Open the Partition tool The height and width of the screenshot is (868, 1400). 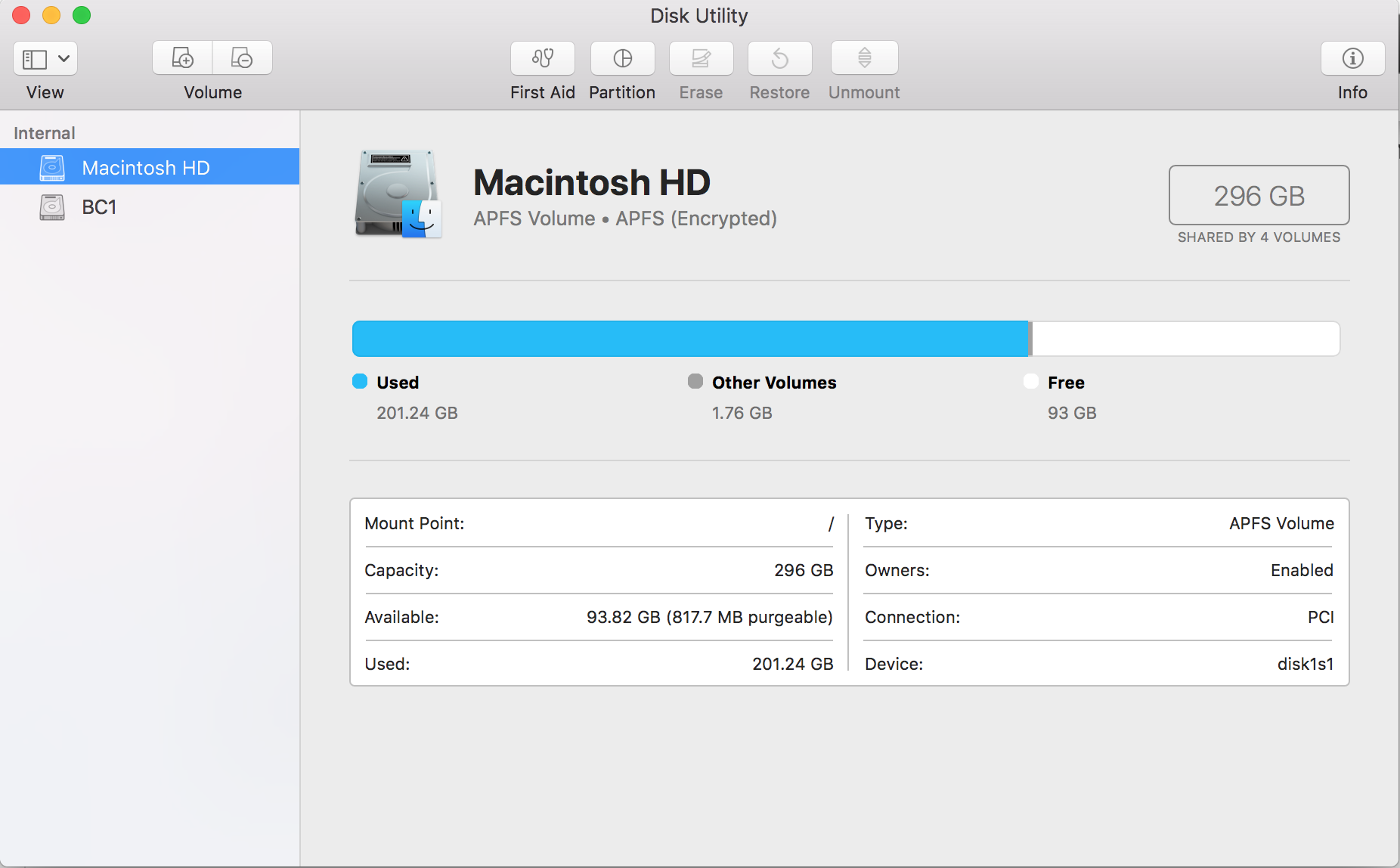tap(622, 58)
